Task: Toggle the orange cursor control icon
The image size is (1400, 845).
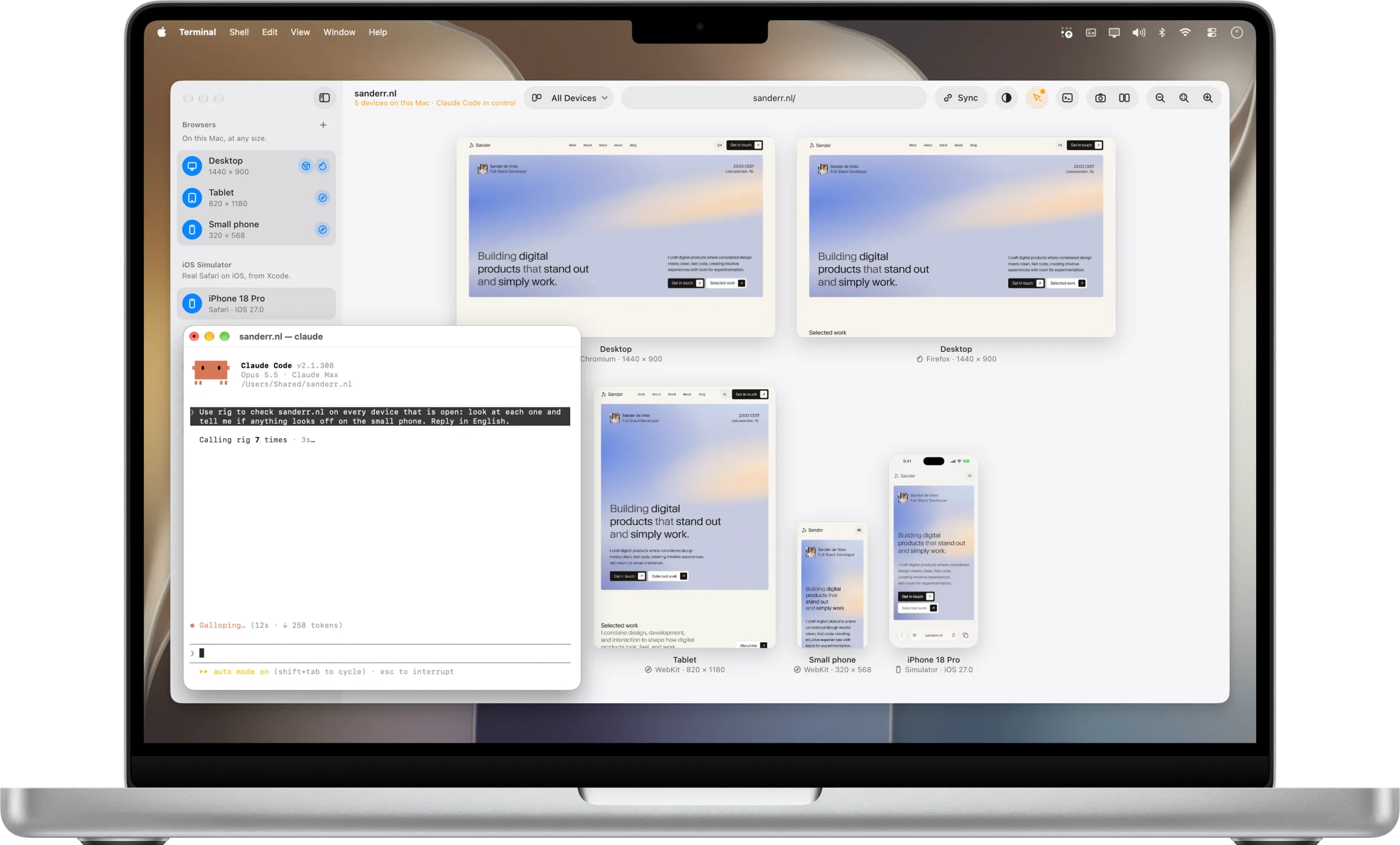Action: (x=1037, y=98)
